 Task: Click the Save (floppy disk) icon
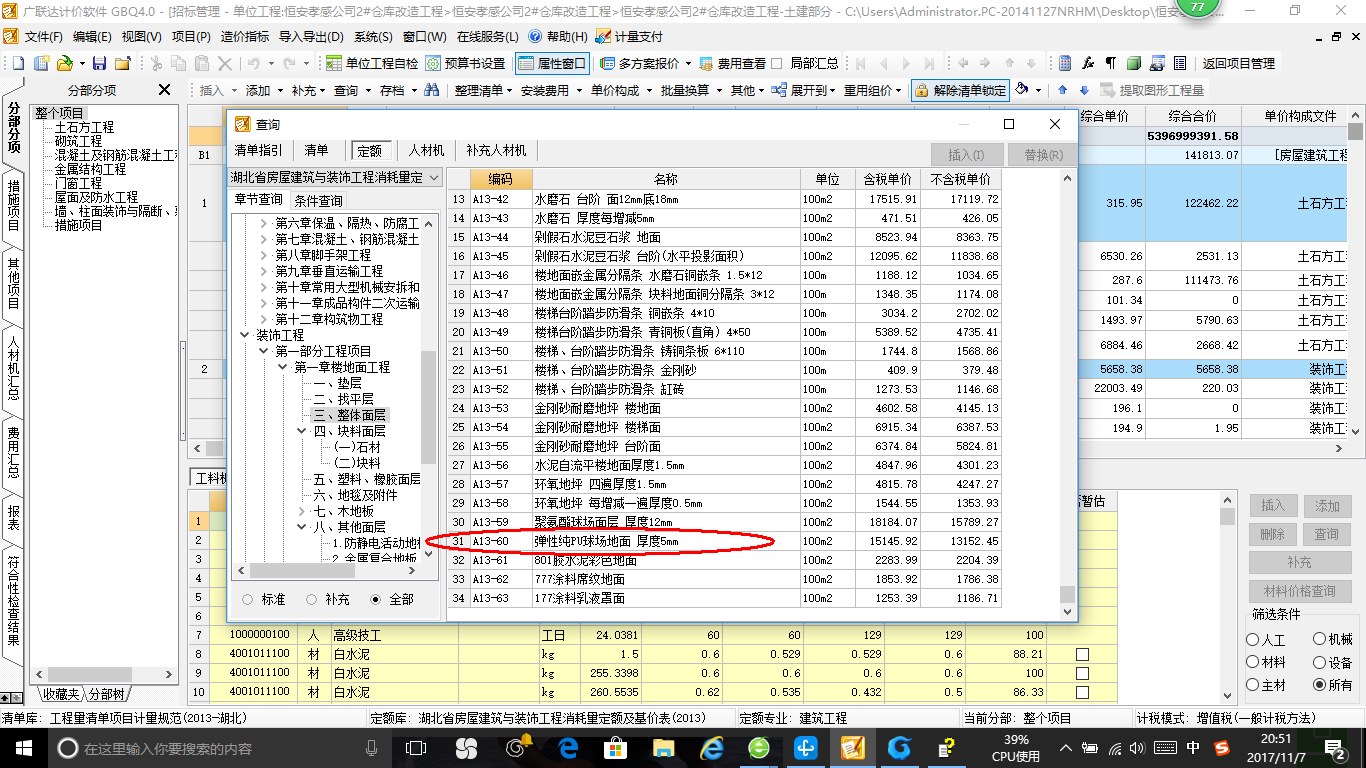[101, 63]
